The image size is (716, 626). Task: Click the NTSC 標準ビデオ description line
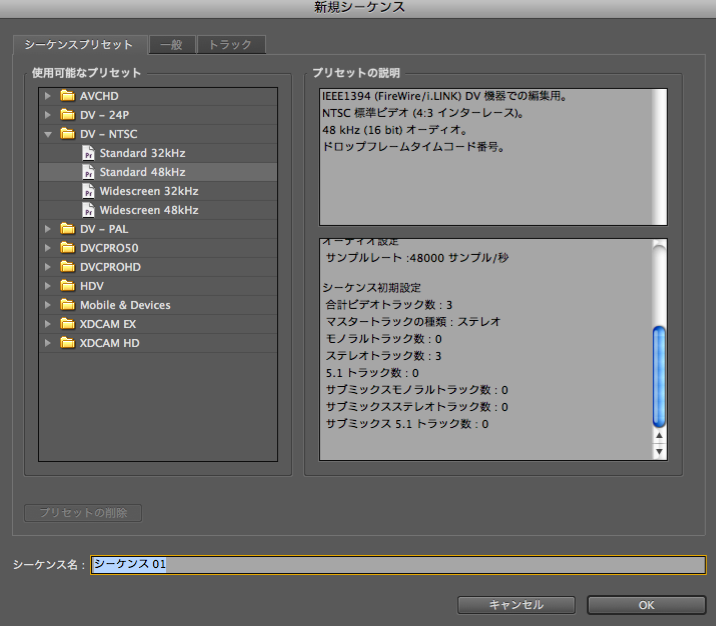click(x=422, y=113)
